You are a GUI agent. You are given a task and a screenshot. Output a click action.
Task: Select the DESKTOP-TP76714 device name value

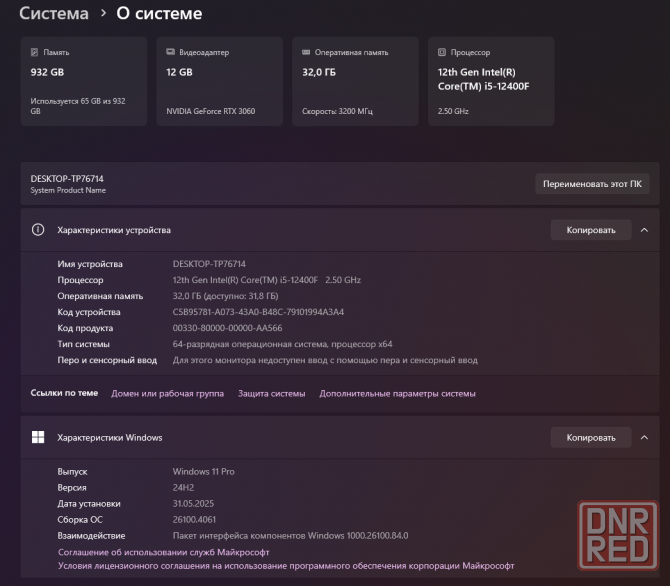pos(209,264)
